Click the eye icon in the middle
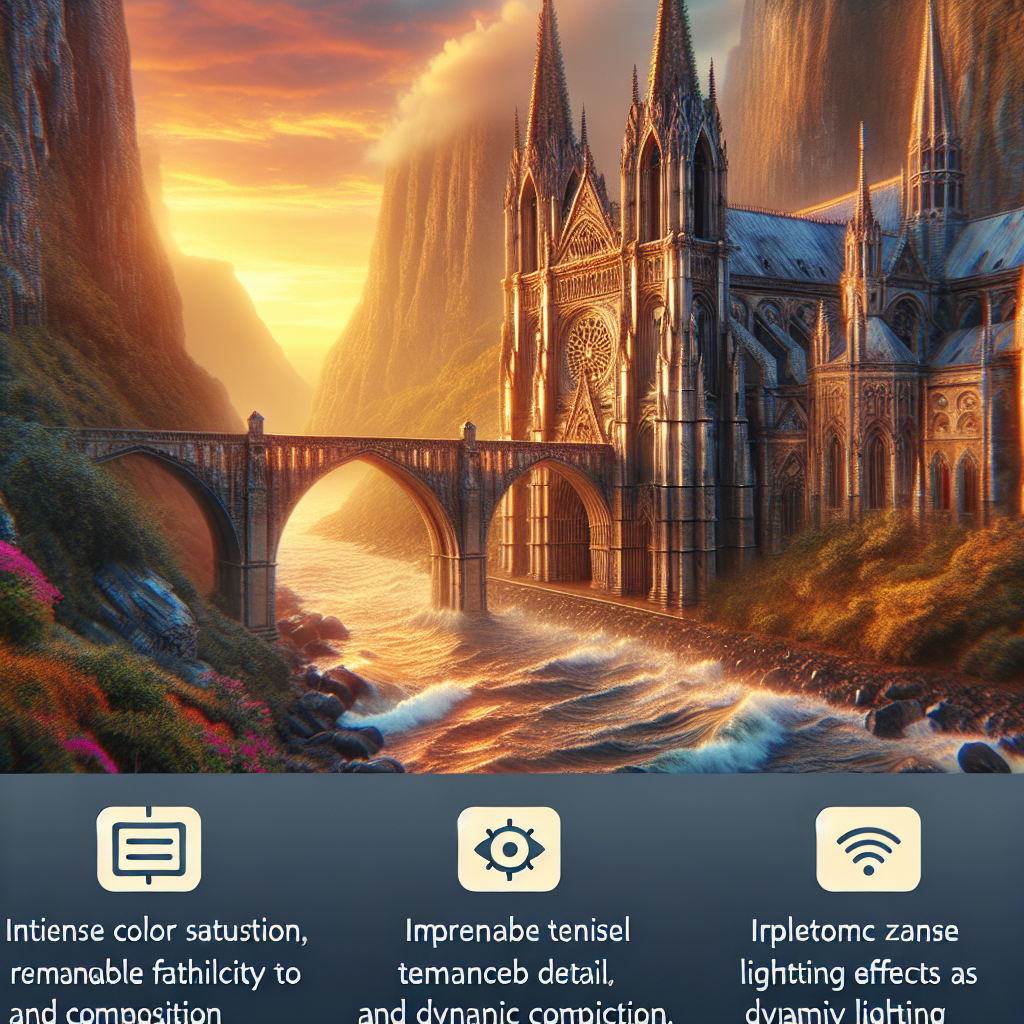Viewport: 1024px width, 1024px height. click(509, 848)
